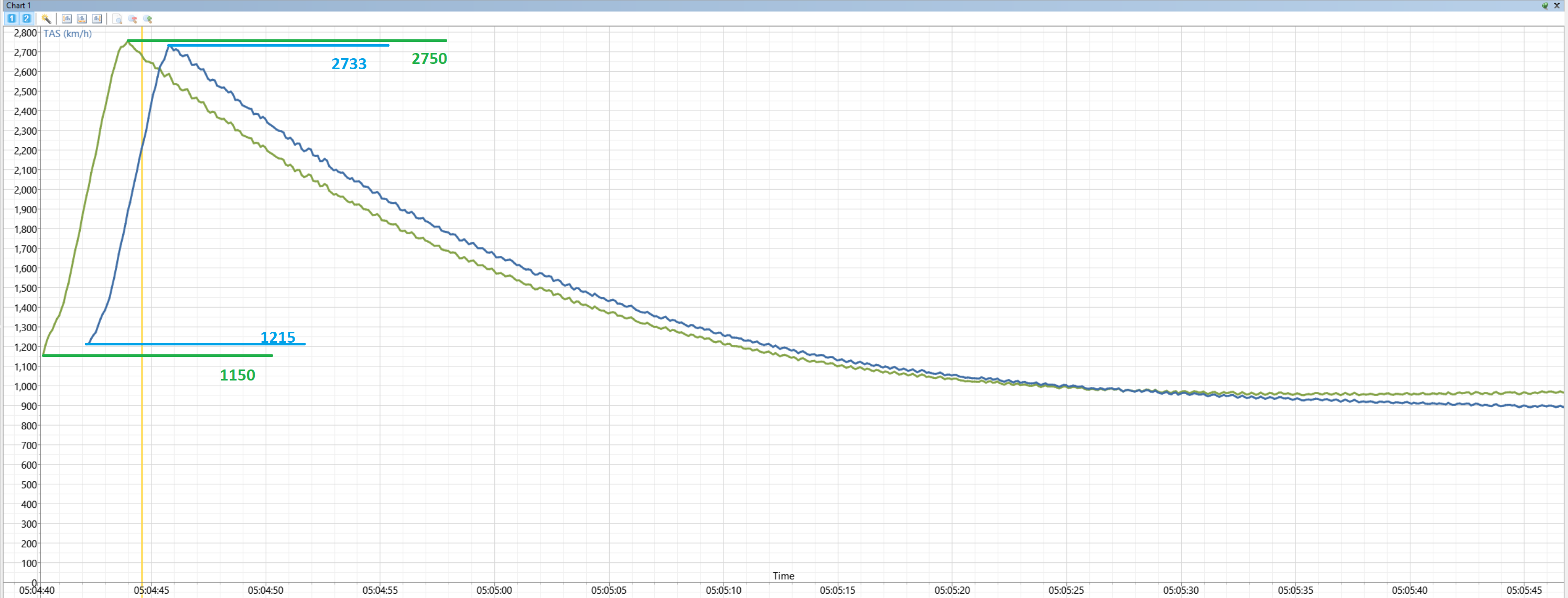Click the 2,800 Y-axis value

coord(26,33)
